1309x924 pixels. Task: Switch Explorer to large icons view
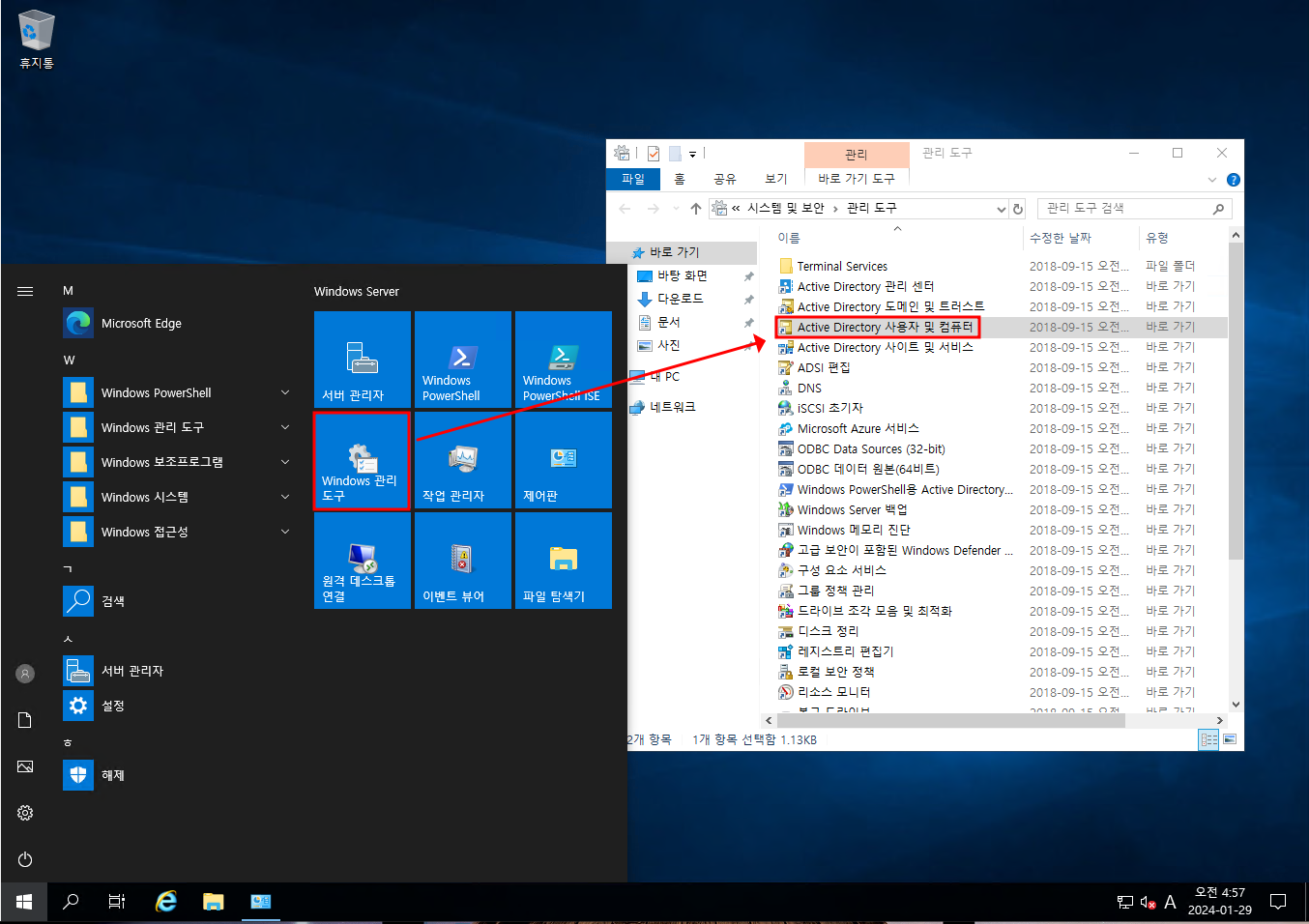[1230, 739]
